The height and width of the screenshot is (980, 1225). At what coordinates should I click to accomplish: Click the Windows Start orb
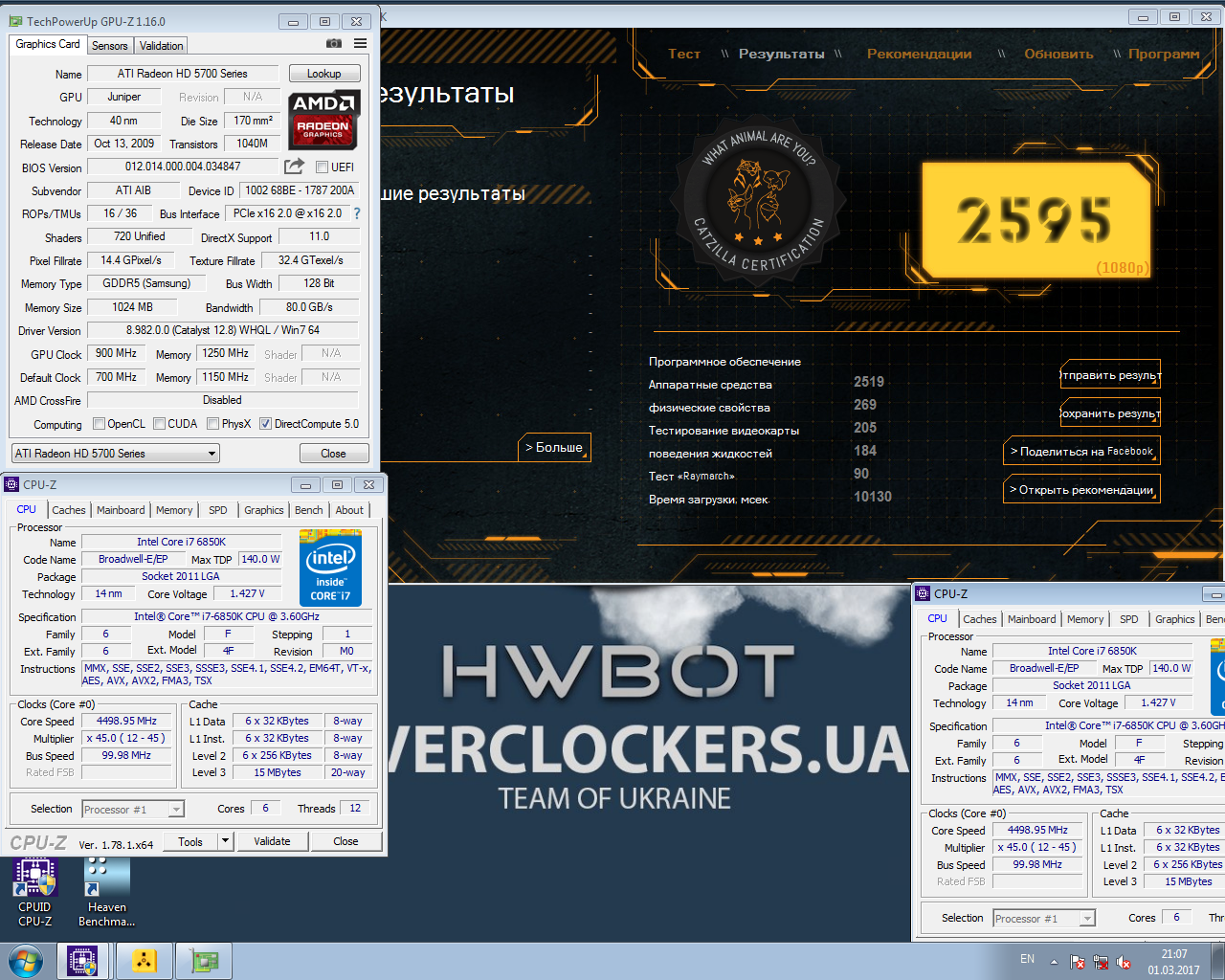[26, 961]
